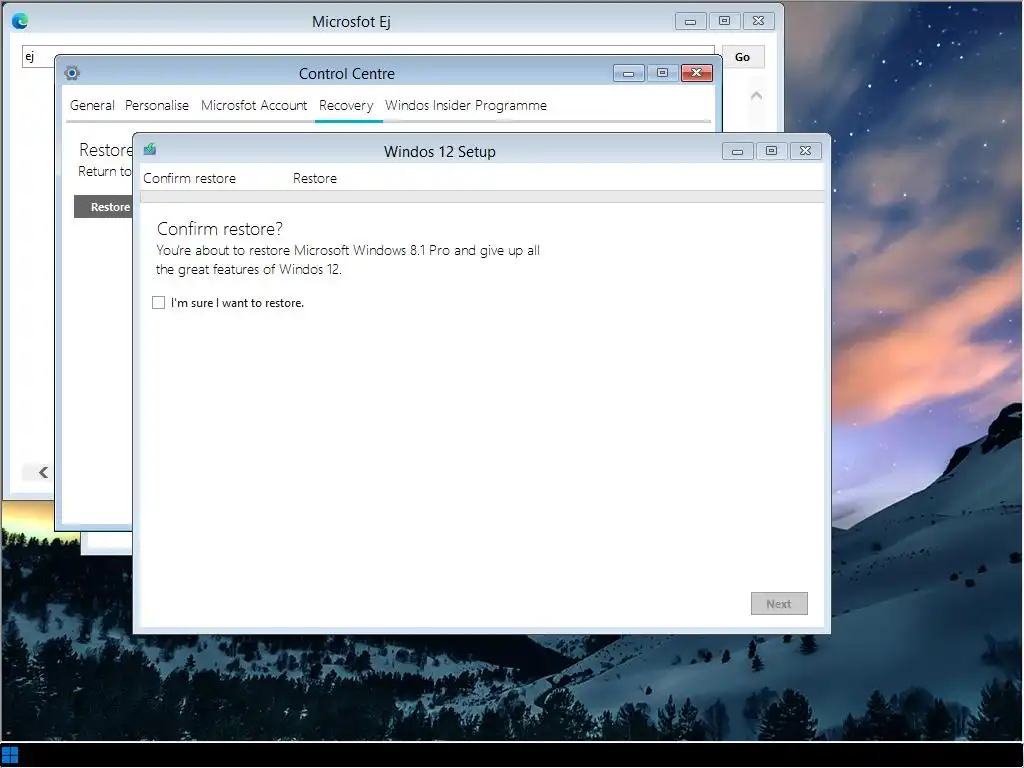Maximize the Windos 12 Setup window
1024x768 pixels.
tap(771, 151)
